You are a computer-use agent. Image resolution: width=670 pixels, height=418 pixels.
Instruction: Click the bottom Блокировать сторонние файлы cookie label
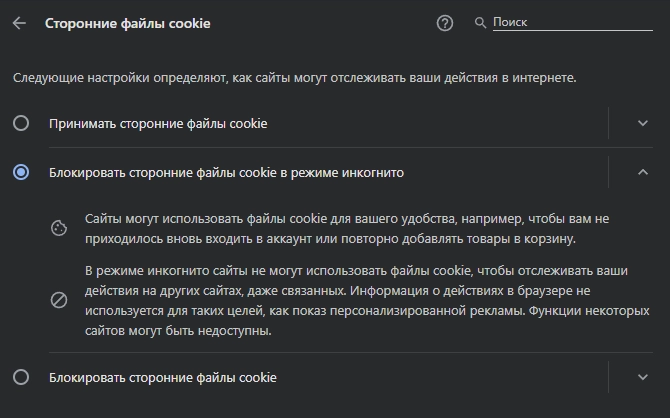click(x=163, y=377)
